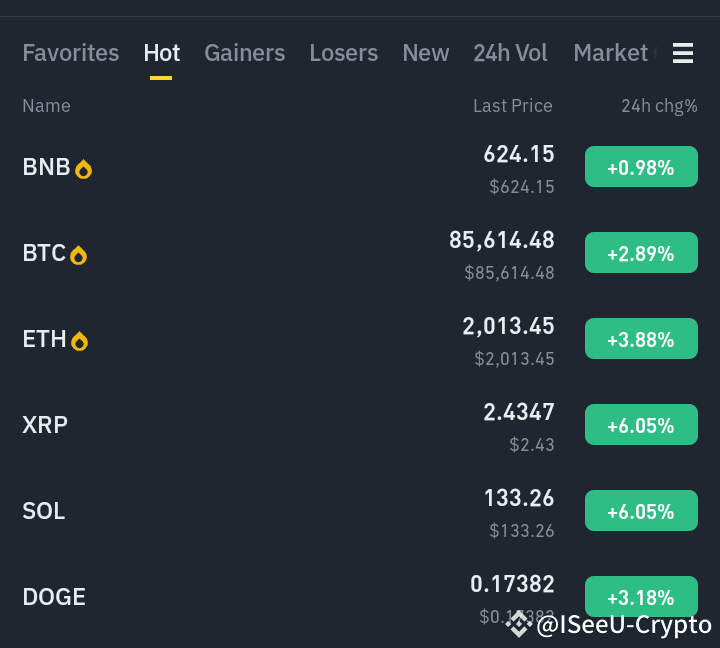Screen dimensions: 720x648
Task: Click the hot flame icon next to BTC
Action: coord(78,255)
